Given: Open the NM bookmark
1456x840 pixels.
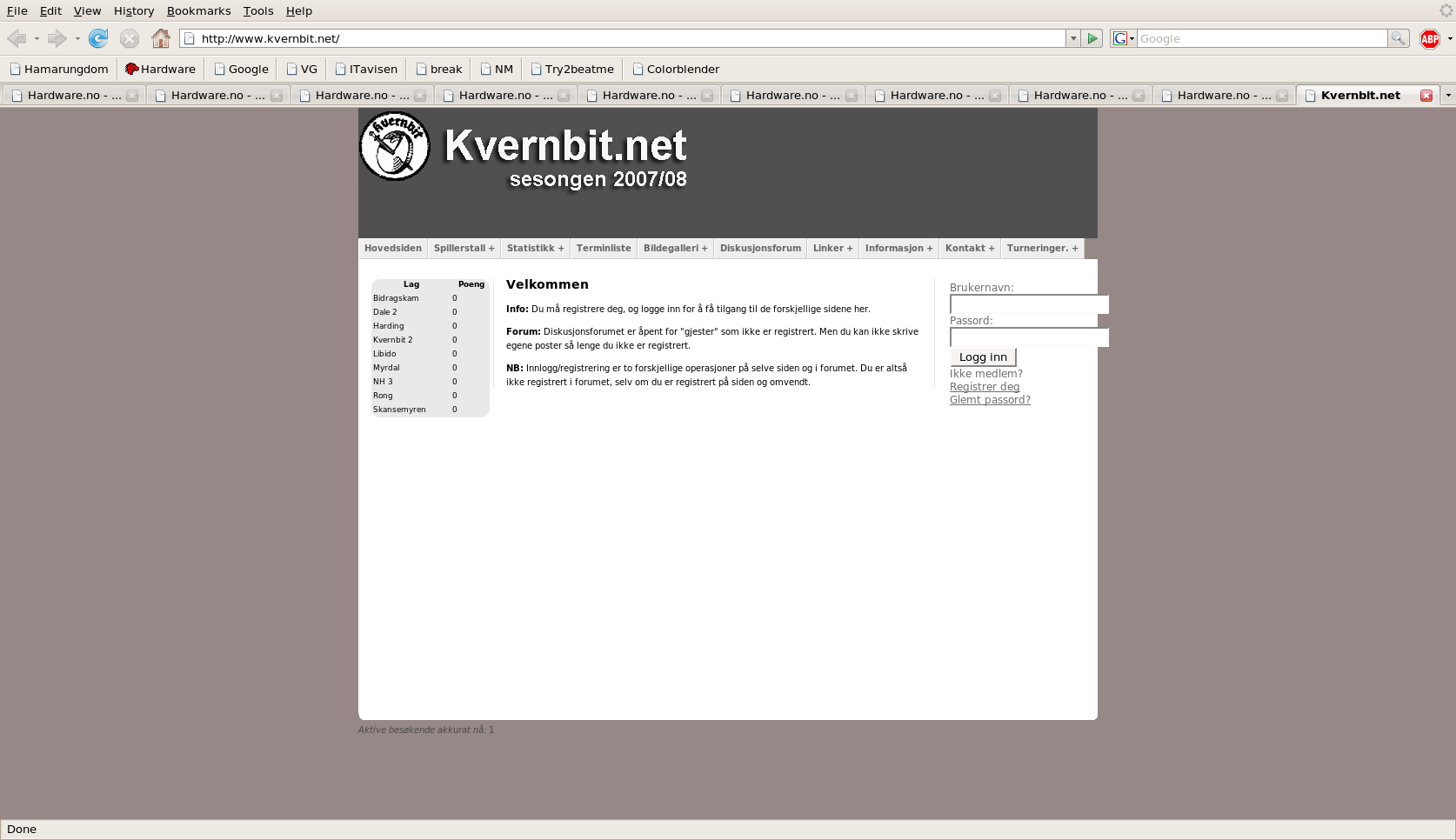Looking at the screenshot, I should (497, 69).
